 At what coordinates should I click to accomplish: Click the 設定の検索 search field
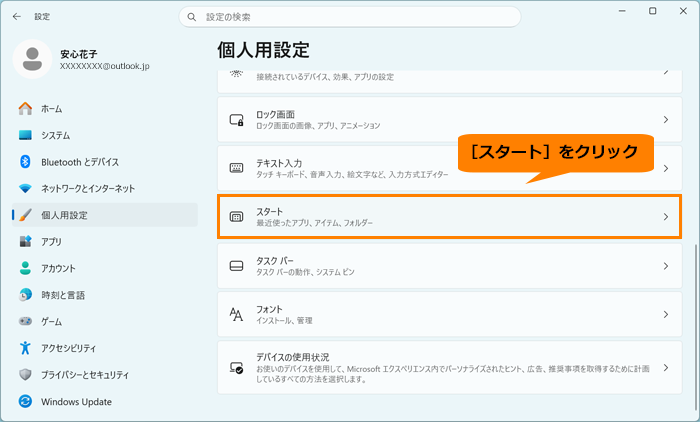click(x=350, y=17)
